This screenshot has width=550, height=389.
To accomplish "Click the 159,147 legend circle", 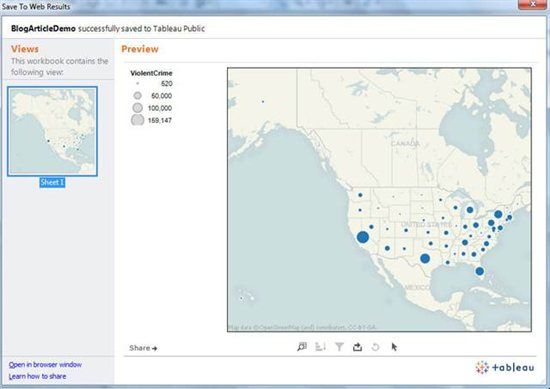I will point(138,120).
